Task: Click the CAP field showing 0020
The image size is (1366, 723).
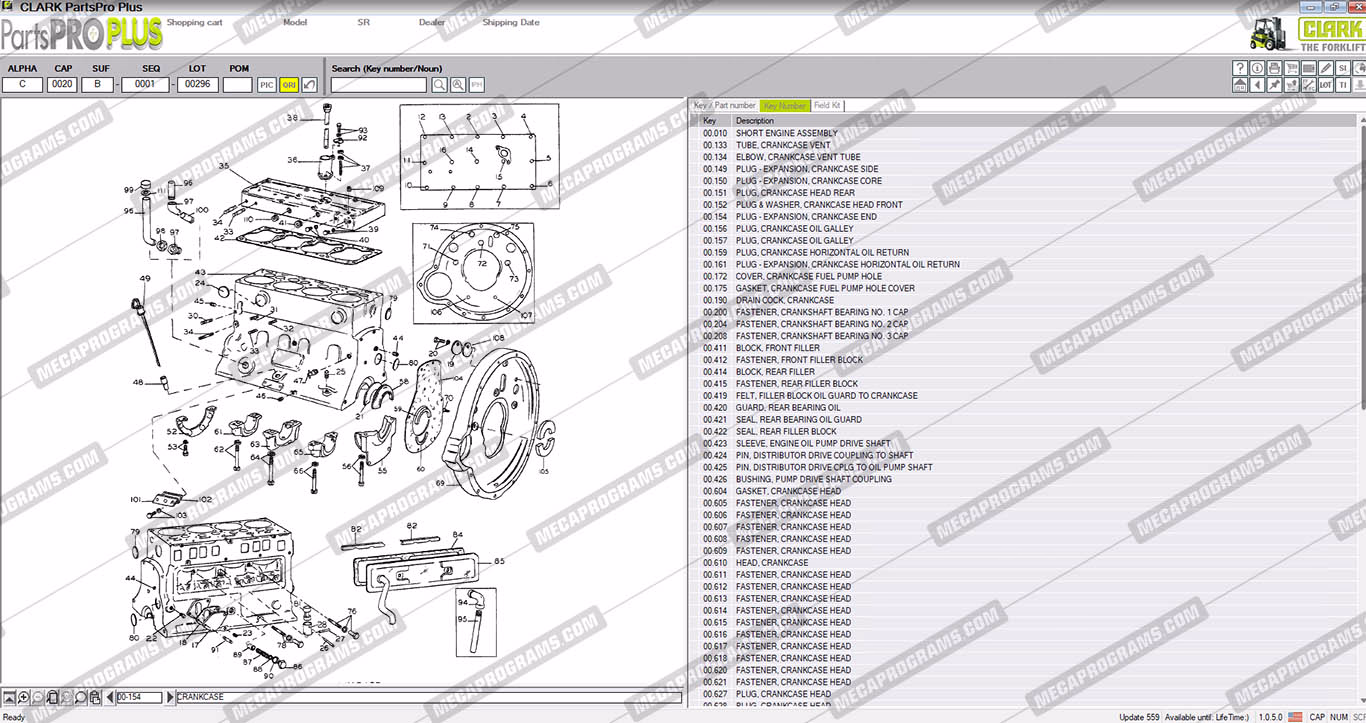Action: [62, 85]
